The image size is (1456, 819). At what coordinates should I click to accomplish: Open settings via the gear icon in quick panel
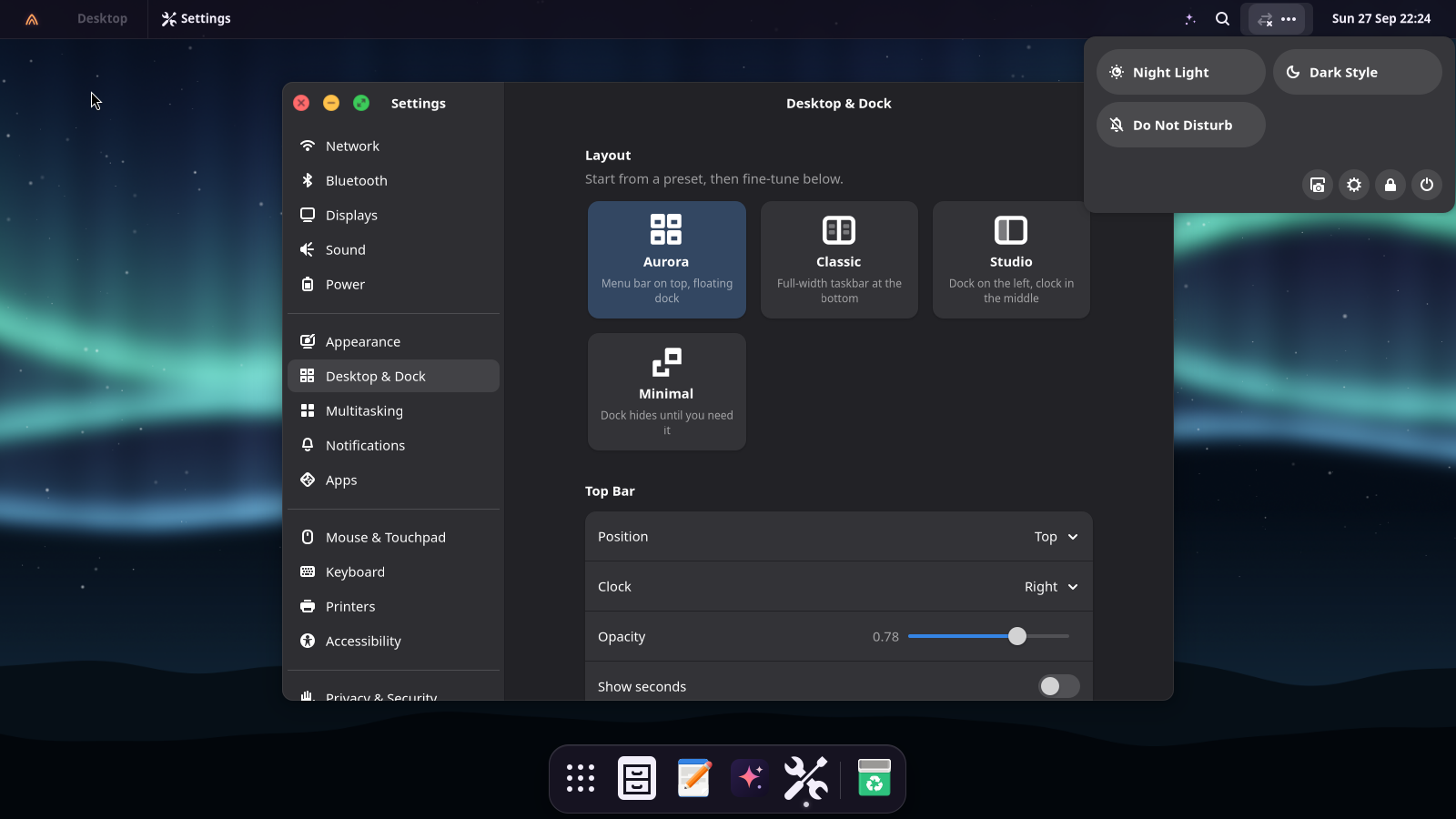tap(1354, 185)
